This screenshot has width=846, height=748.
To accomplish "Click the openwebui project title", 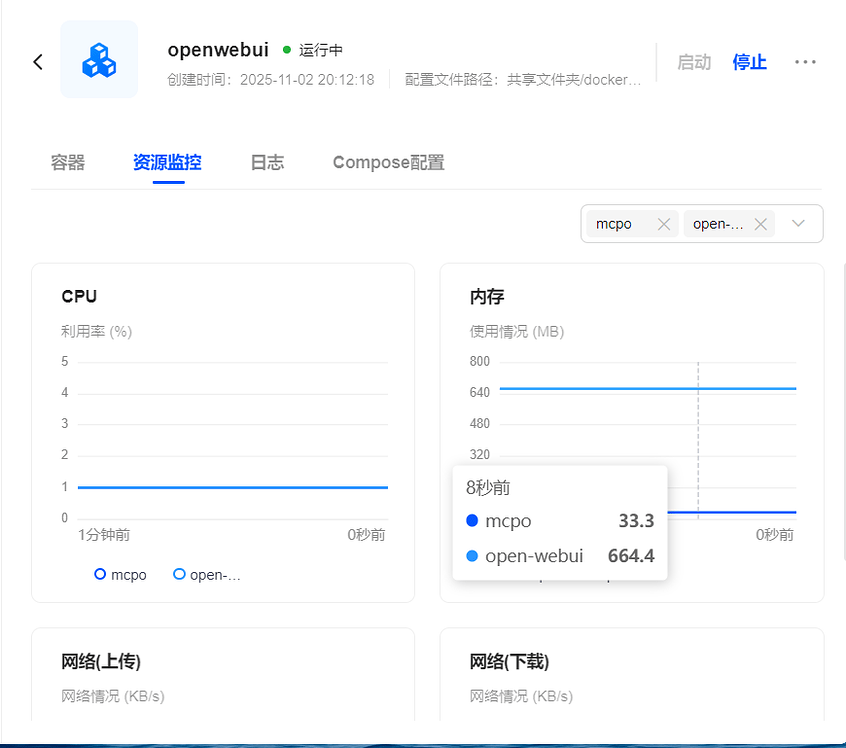I will pyautogui.click(x=218, y=50).
